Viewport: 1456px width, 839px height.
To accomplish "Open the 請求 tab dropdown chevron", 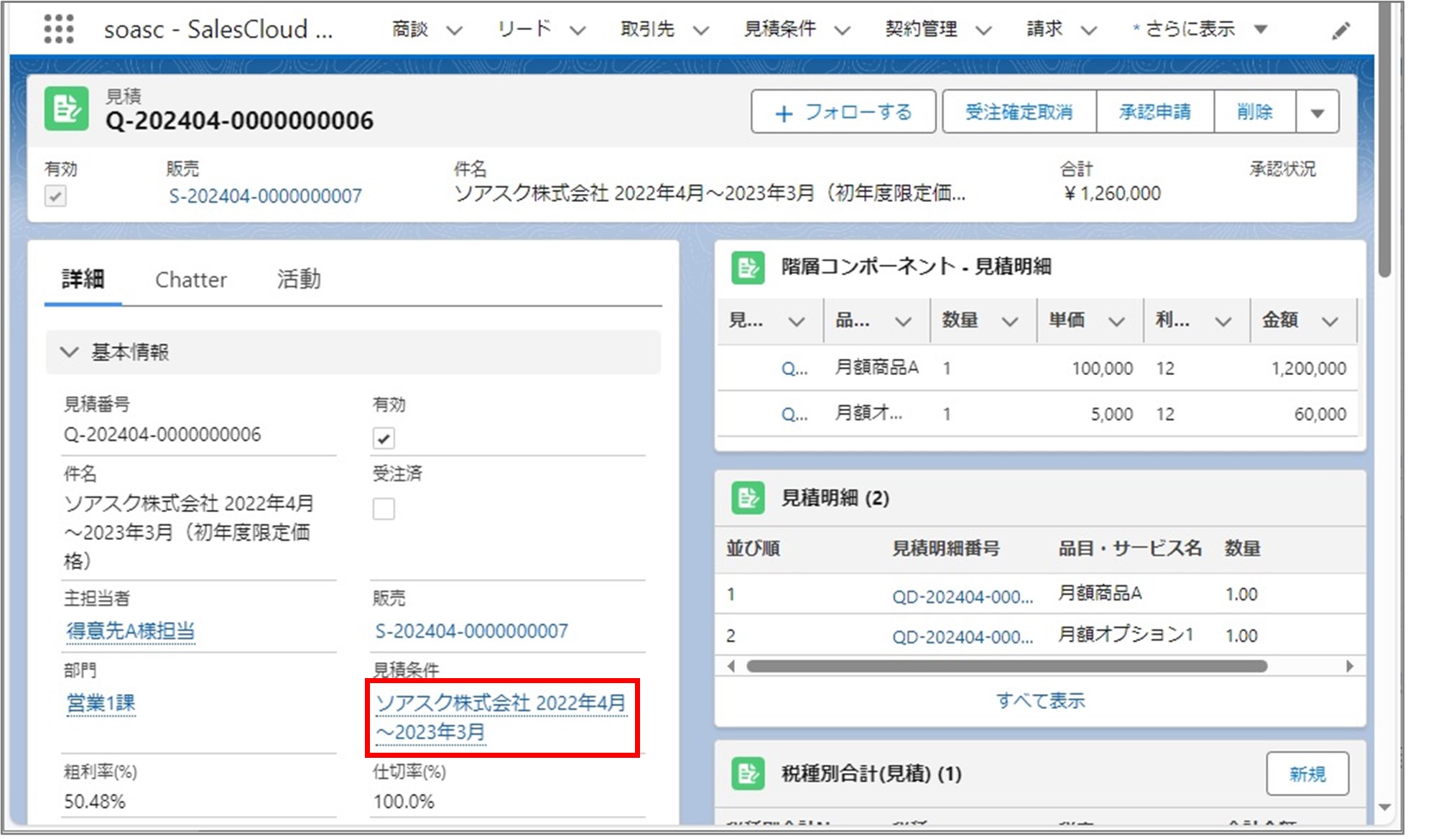I will (1089, 30).
